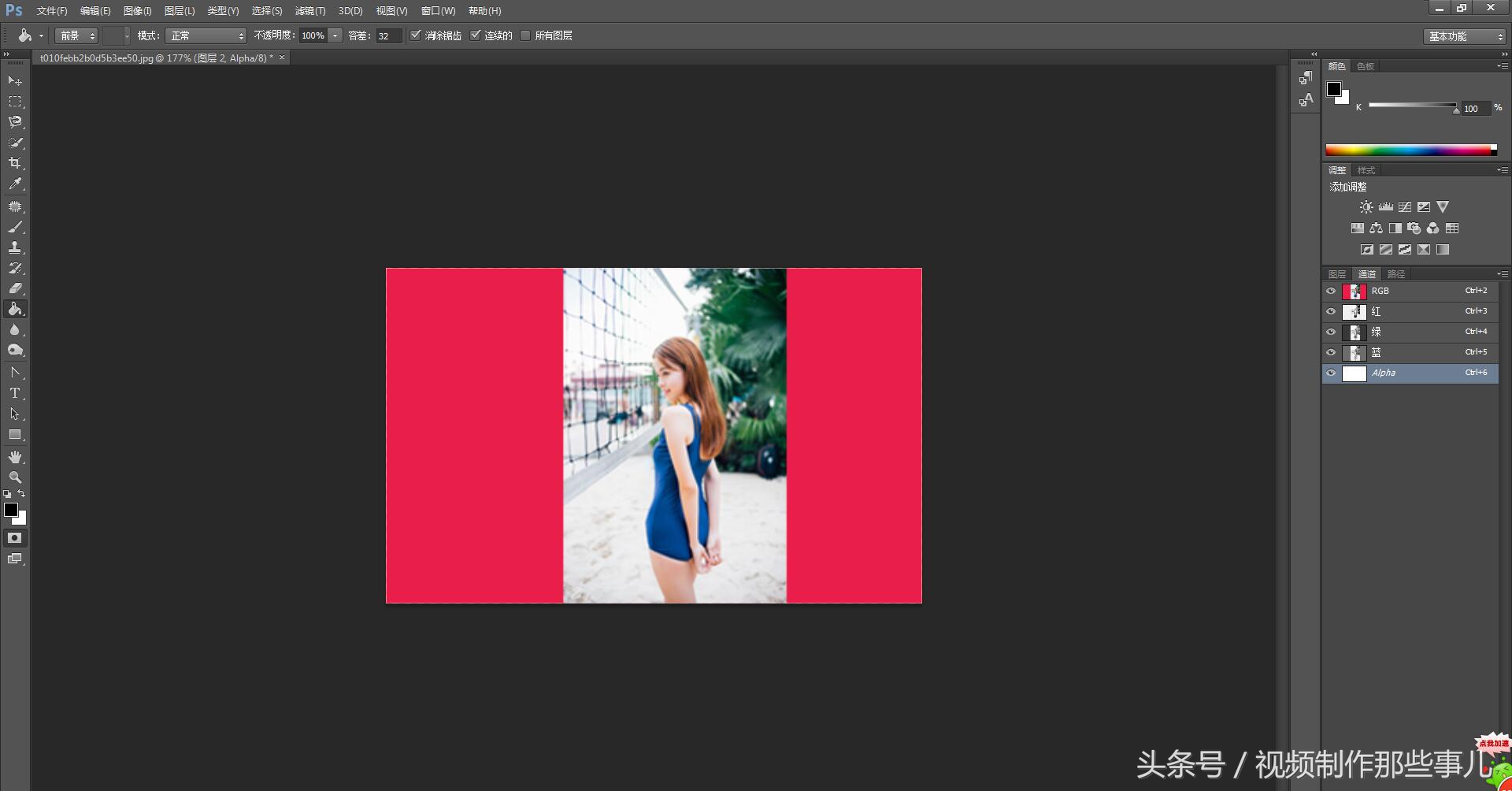Expand the 基本功能 workspace dropdown
This screenshot has height=791, width=1512.
[x=1465, y=36]
